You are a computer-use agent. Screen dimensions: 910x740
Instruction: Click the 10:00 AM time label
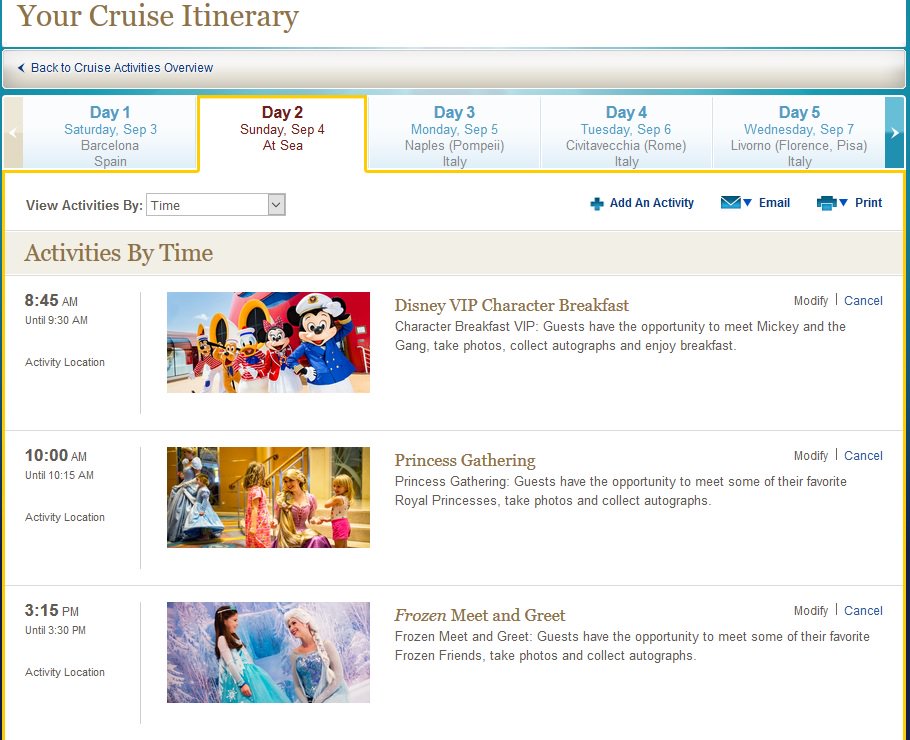(56, 456)
